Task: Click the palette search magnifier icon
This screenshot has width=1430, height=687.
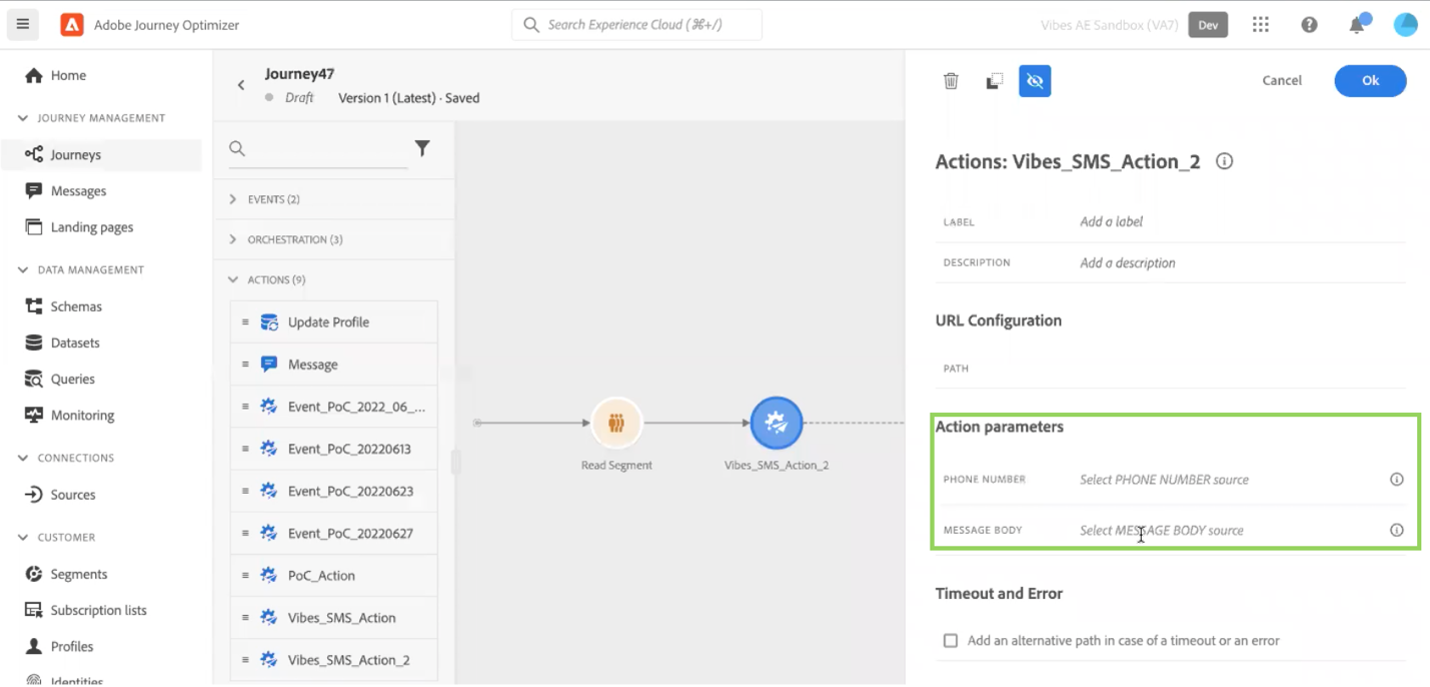Action: pos(237,148)
